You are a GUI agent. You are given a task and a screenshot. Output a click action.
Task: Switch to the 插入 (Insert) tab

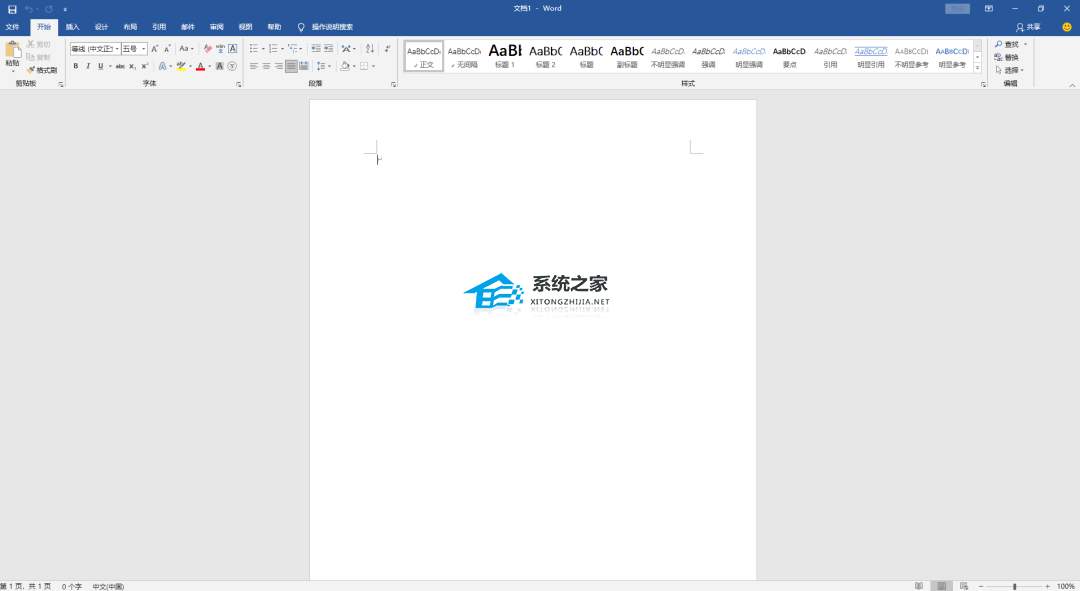click(73, 27)
